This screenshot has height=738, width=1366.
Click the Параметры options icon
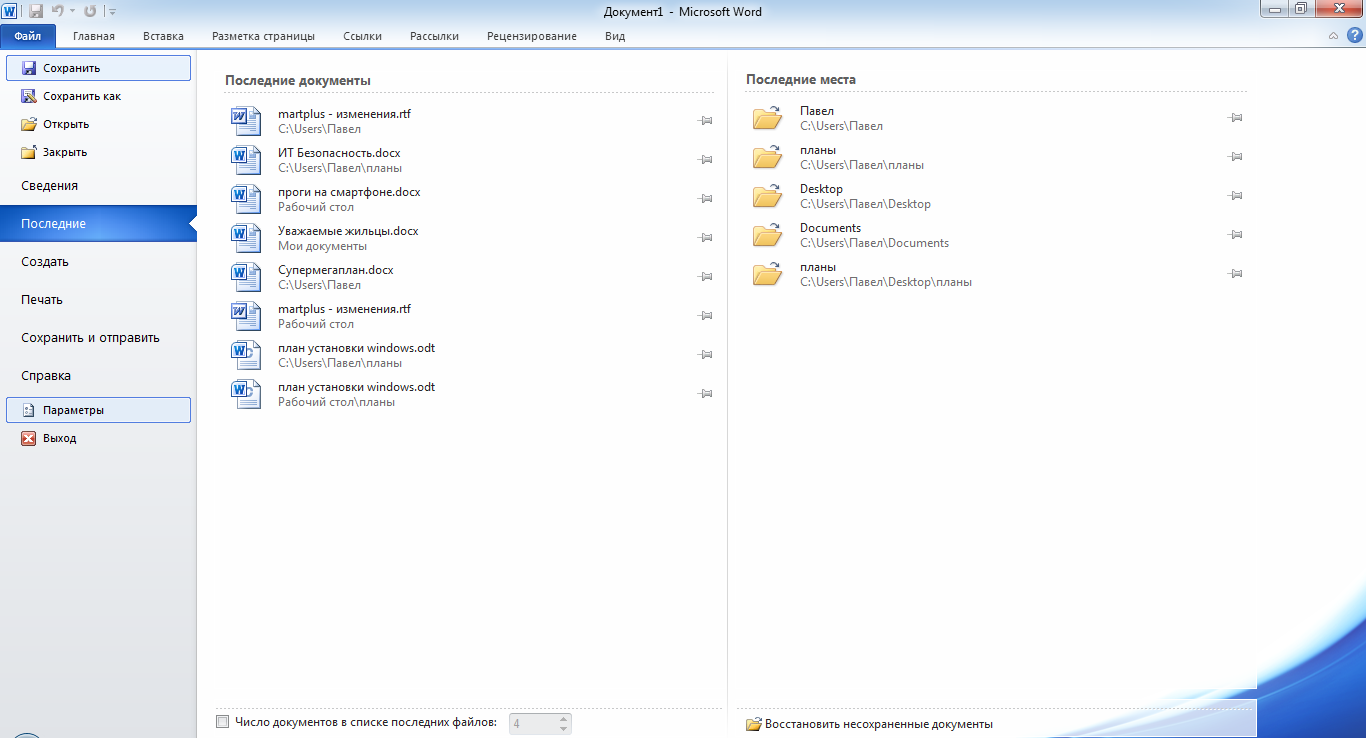tap(29, 410)
